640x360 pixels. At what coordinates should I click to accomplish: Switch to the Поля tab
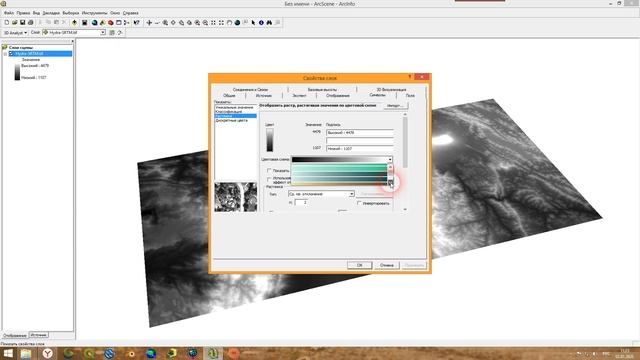(410, 96)
